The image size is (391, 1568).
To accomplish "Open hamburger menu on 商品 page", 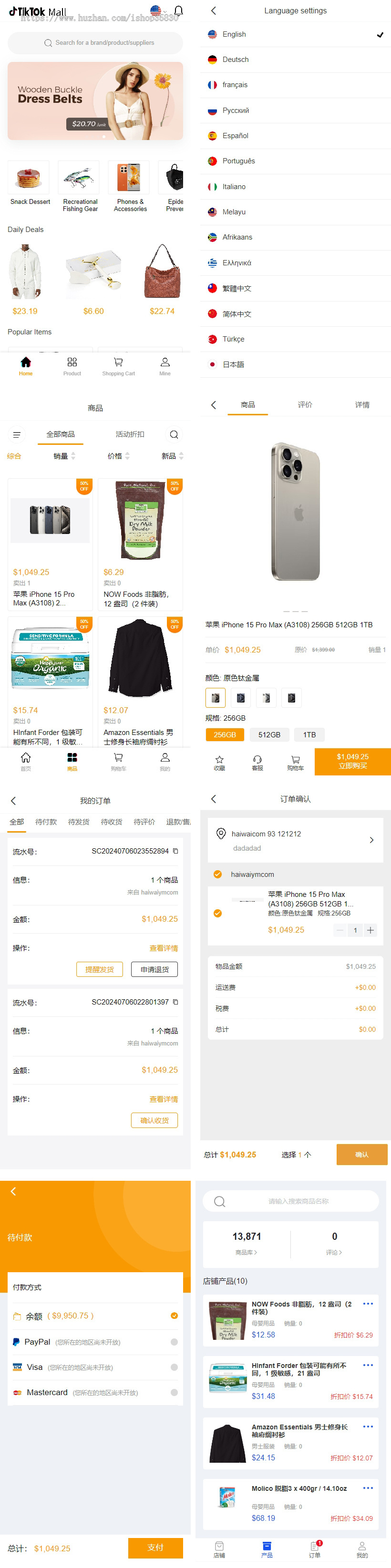I will click(17, 434).
